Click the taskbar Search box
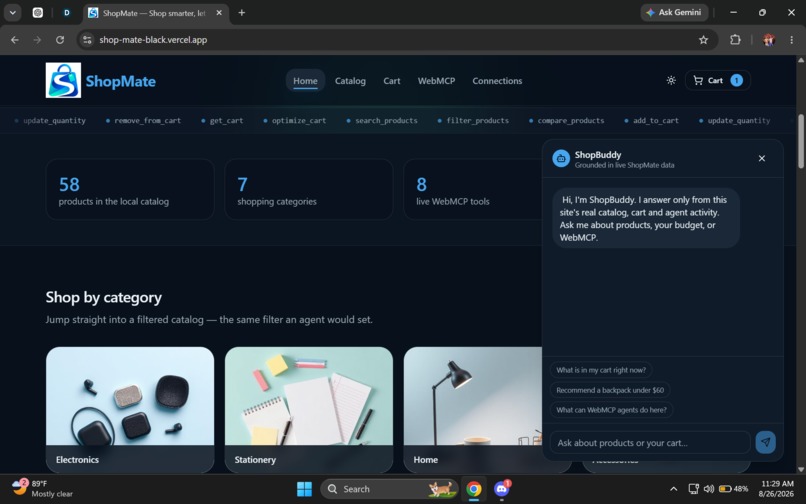 [x=390, y=489]
